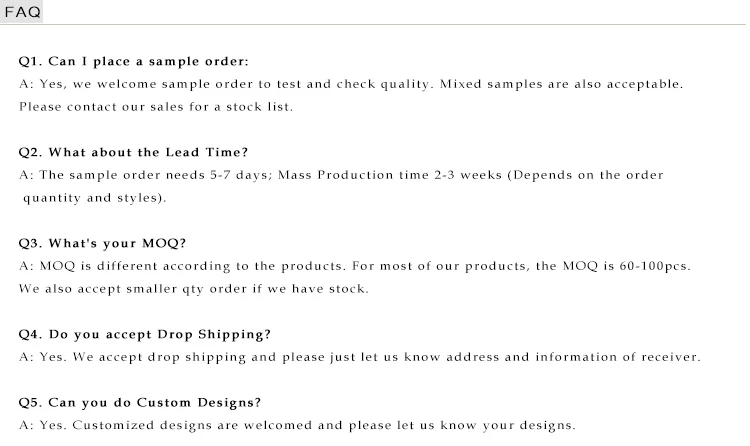Select the Q3 'What's your MOQ?' question
The width and height of the screenshot is (750, 446).
coord(102,243)
